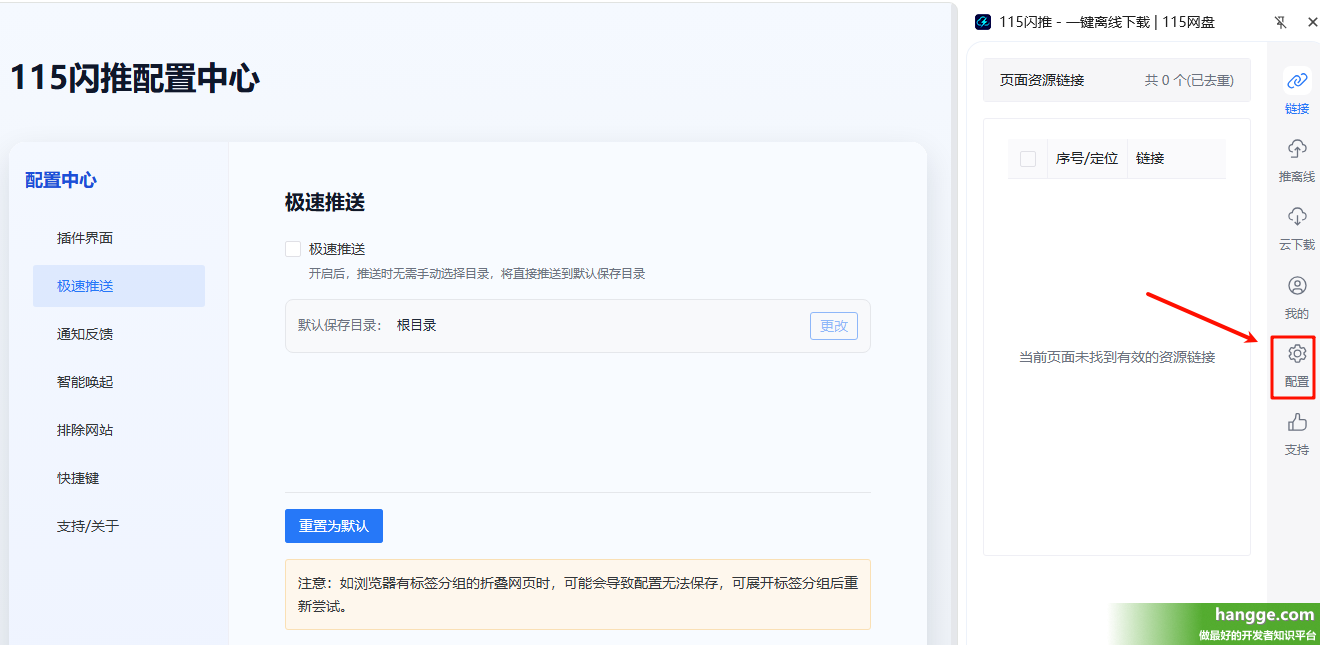Select the 推离线 cloud upload icon
Viewport: 1320px width, 645px height.
click(1297, 149)
